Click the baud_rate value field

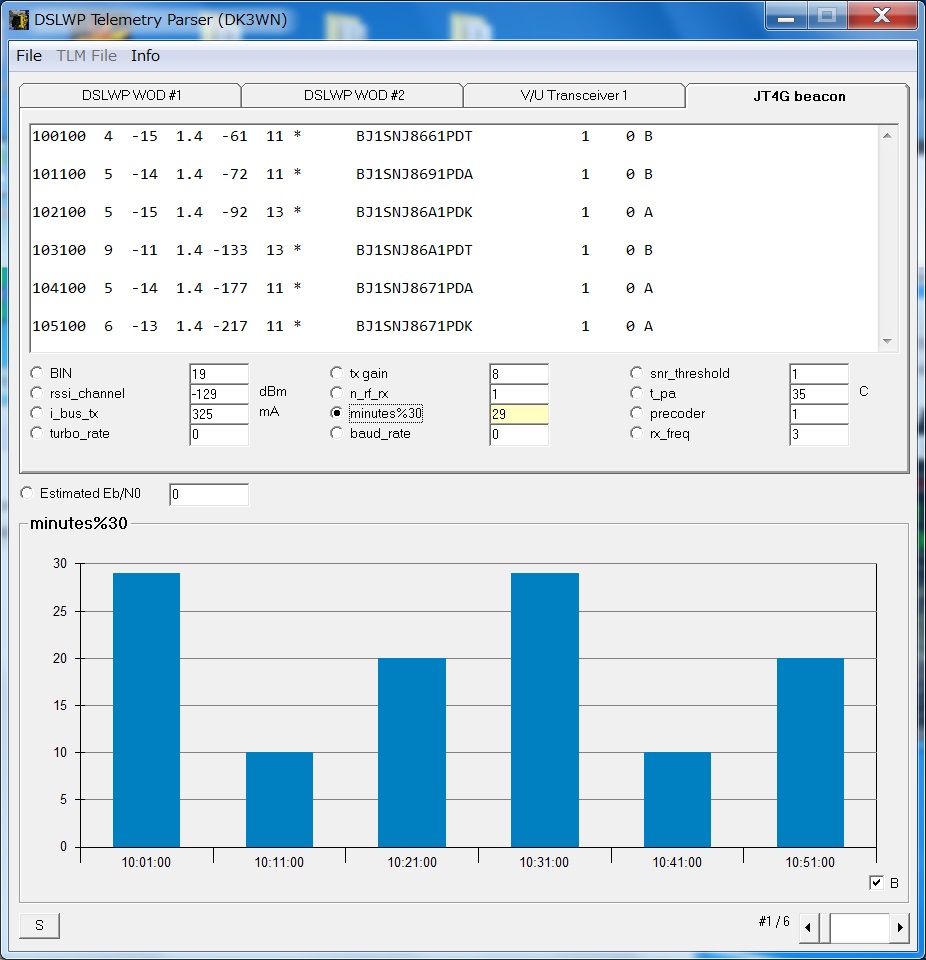pos(519,434)
